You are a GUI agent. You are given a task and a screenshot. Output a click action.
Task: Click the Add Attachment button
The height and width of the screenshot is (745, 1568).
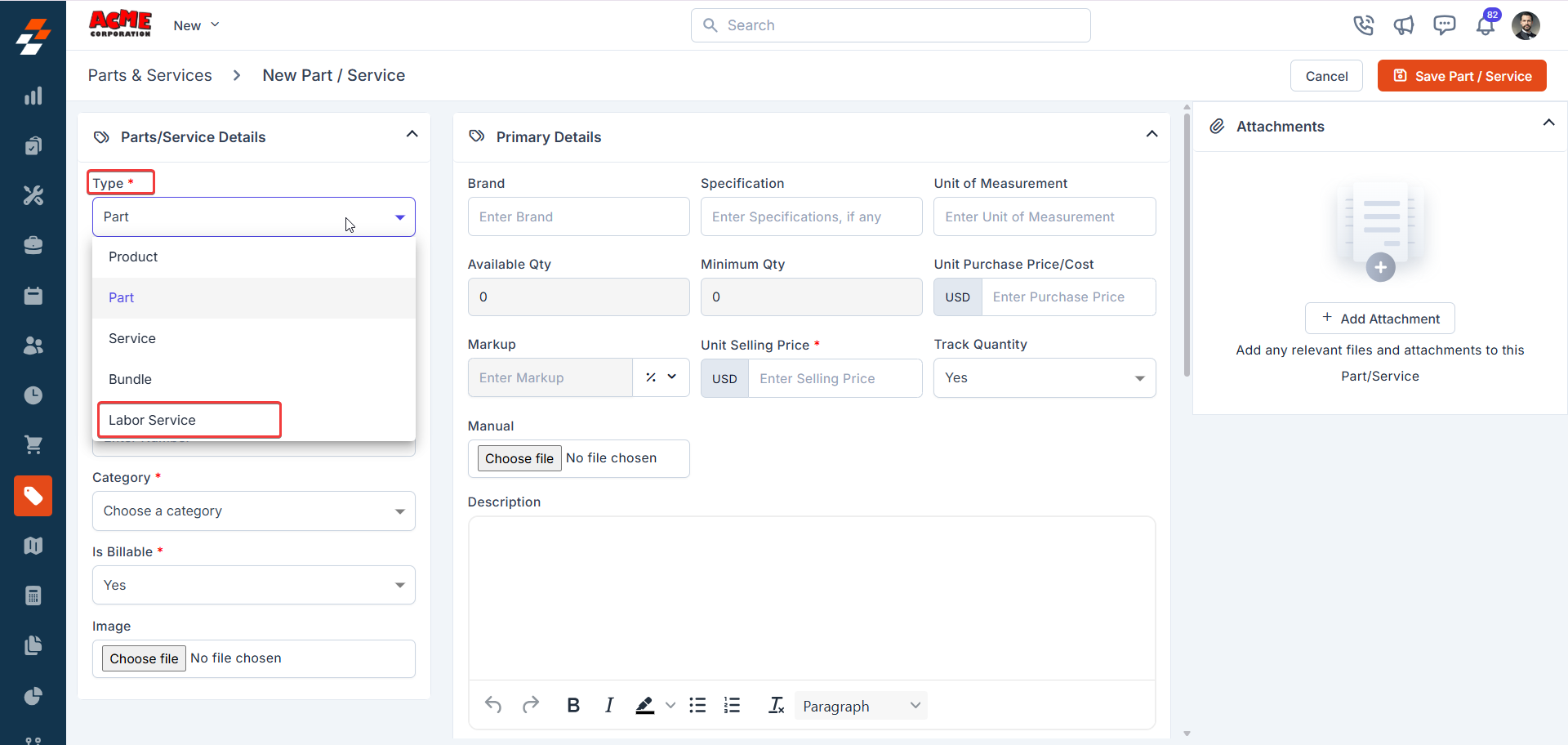pos(1380,319)
